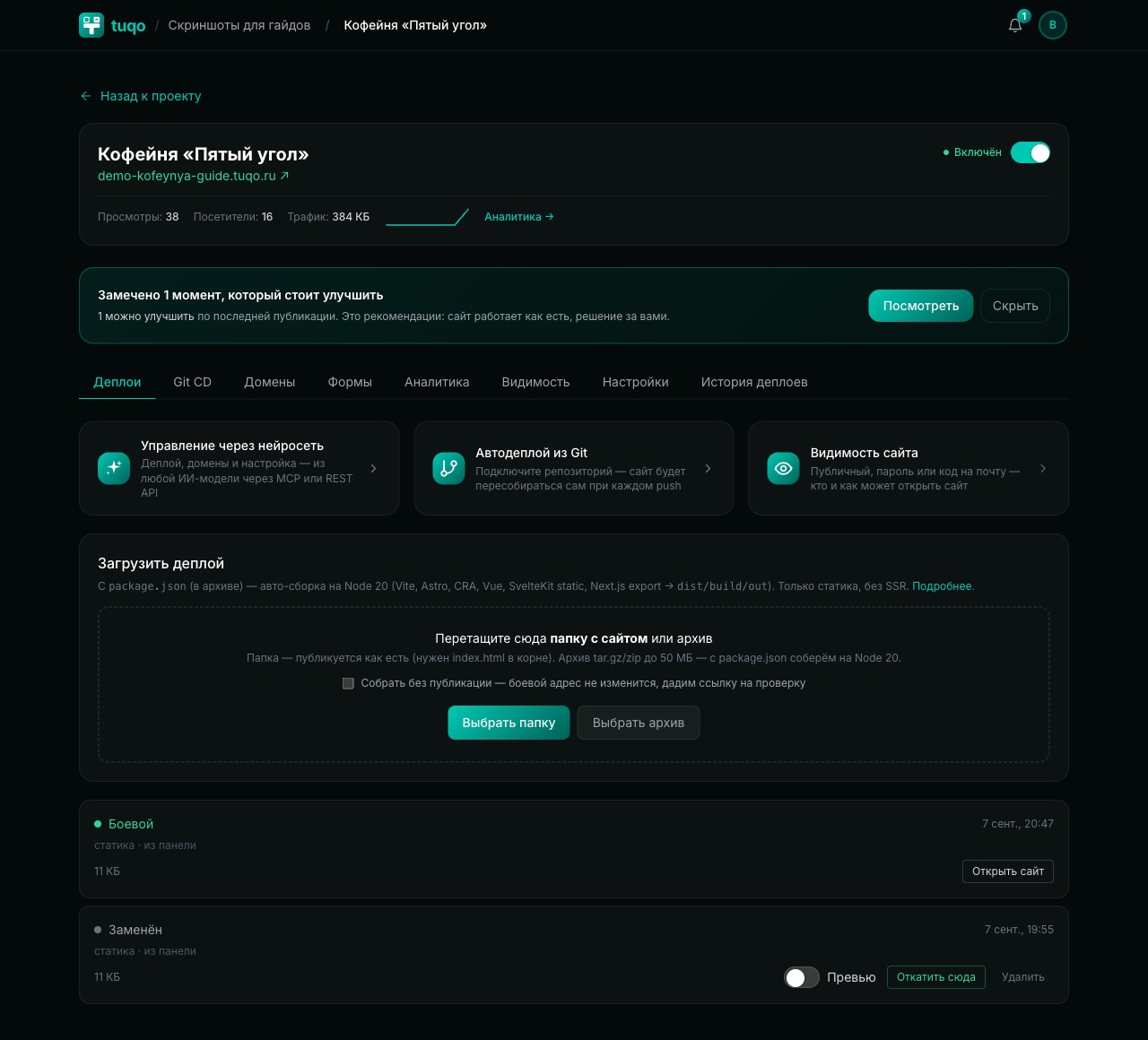Click the Перетащите сюда папку с сайтом drop zone text
This screenshot has width=1148, height=1040.
(x=574, y=638)
